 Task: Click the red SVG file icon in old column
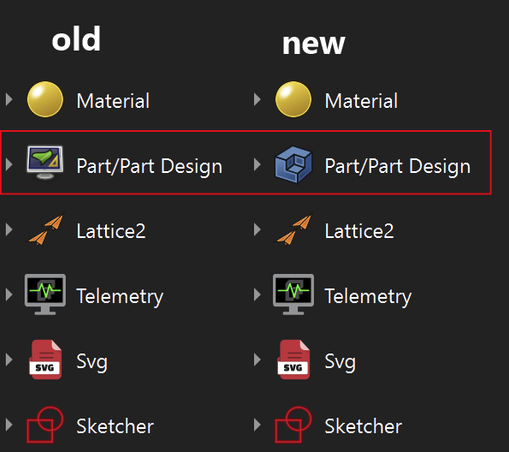45,359
